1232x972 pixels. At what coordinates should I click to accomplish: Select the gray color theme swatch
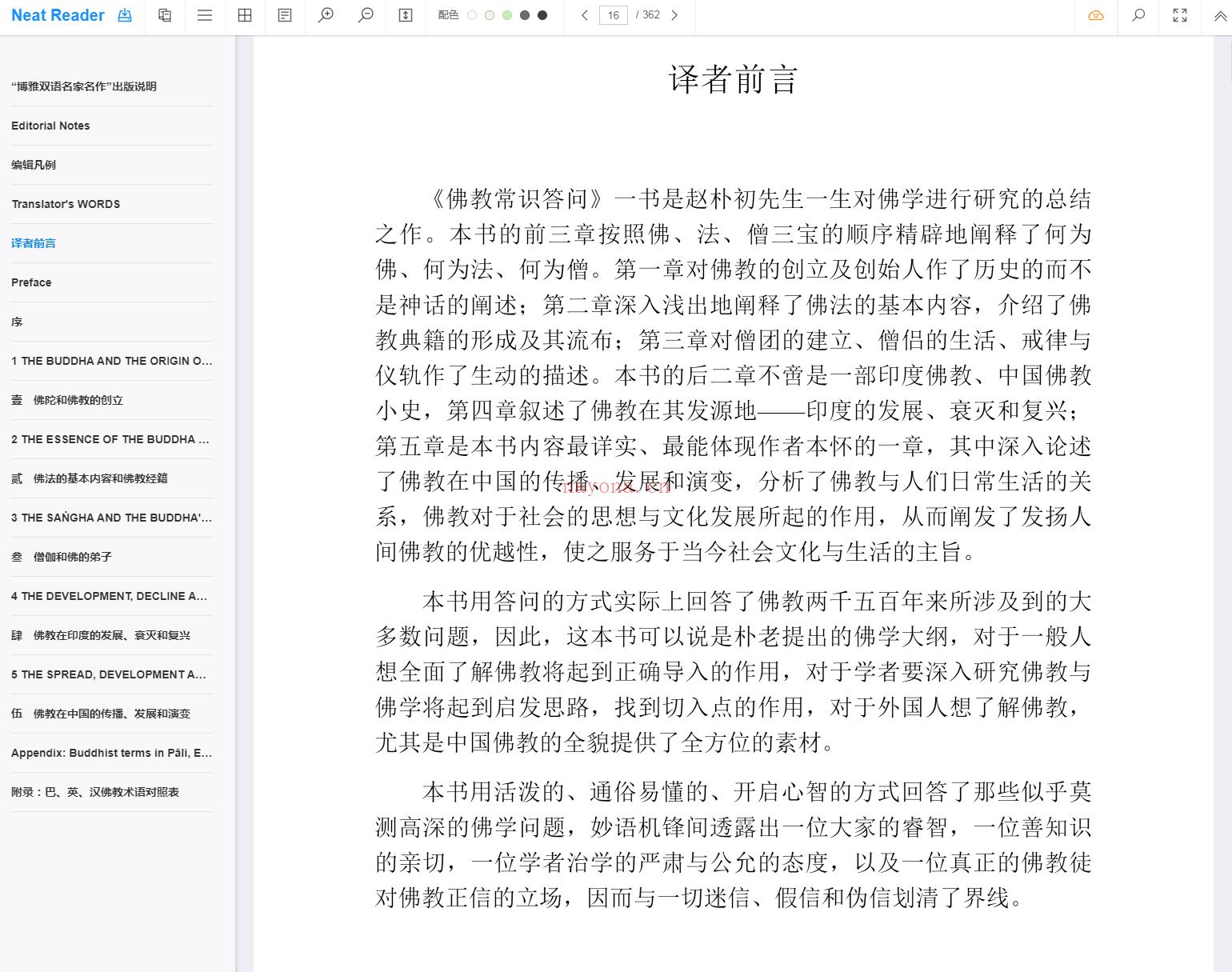click(x=525, y=15)
